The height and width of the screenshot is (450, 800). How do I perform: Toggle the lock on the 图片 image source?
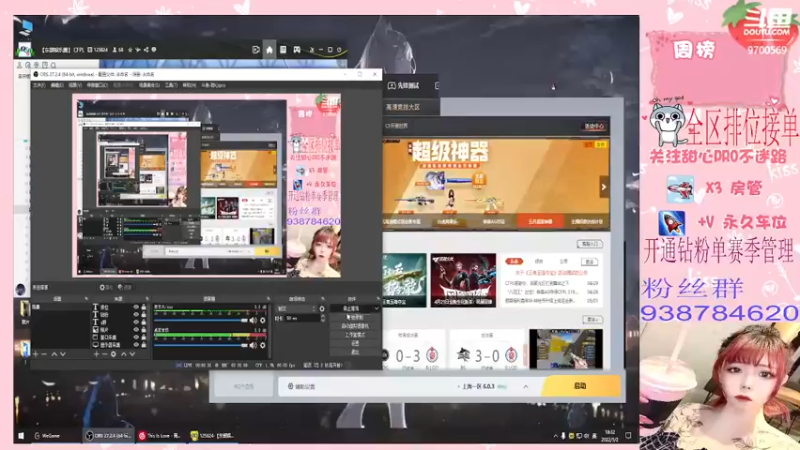click(143, 330)
